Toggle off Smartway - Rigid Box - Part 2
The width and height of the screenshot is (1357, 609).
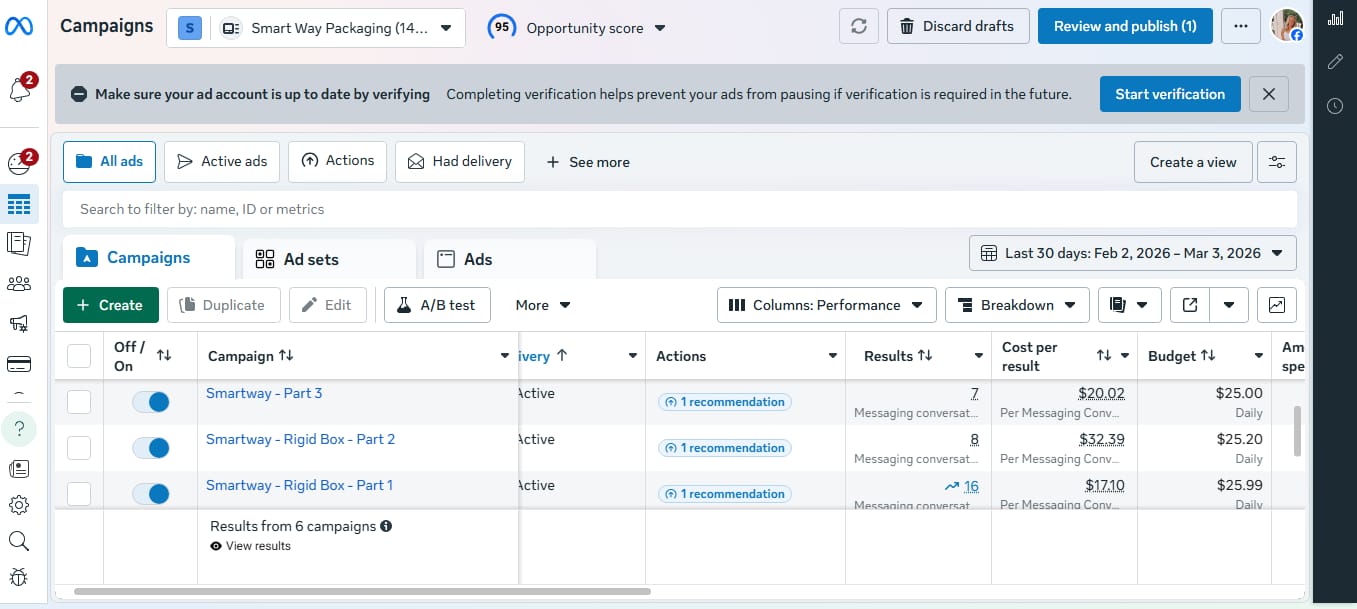click(151, 448)
